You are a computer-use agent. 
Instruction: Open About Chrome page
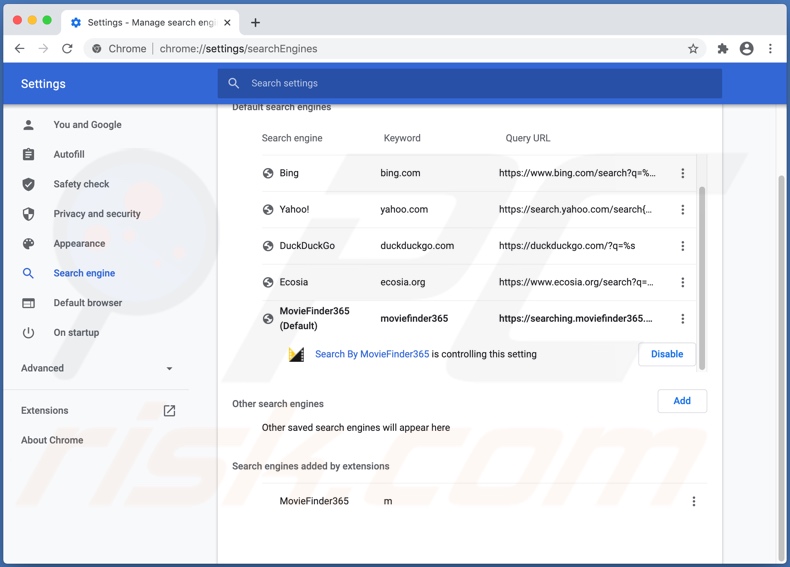(52, 440)
